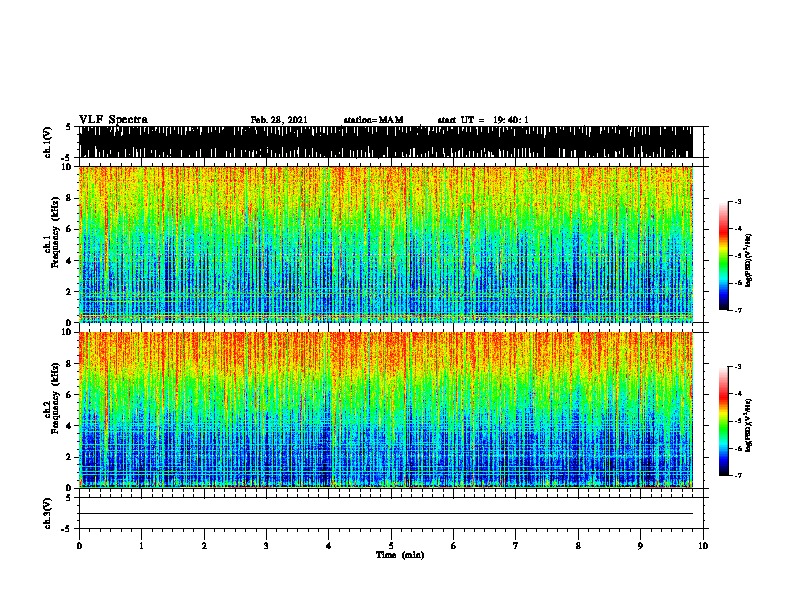Screen dimensions: 792x612
Task: Click the 0 tick label on Time axis
Action: (x=79, y=546)
